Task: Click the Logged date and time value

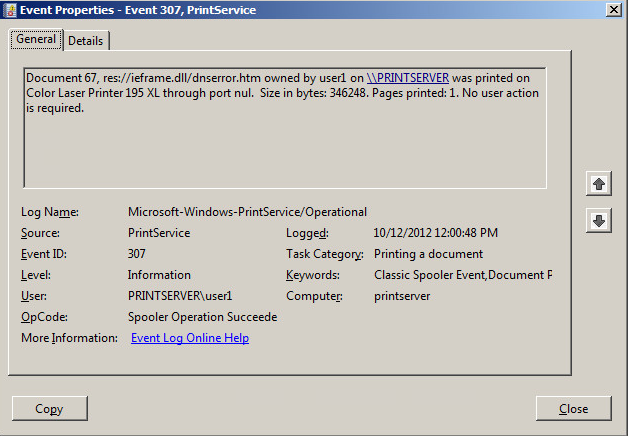Action: 435,233
